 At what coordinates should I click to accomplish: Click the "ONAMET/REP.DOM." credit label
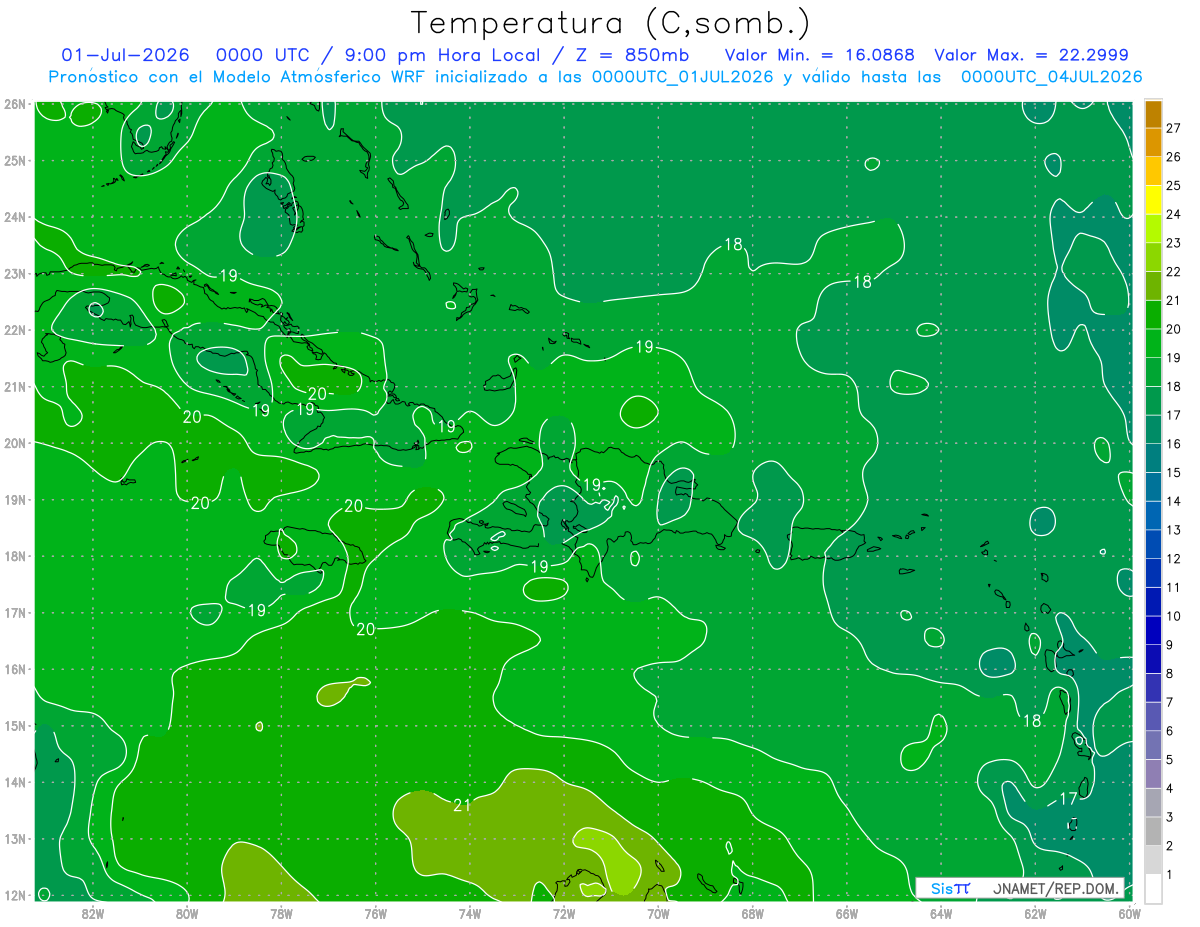pyautogui.click(x=1057, y=888)
